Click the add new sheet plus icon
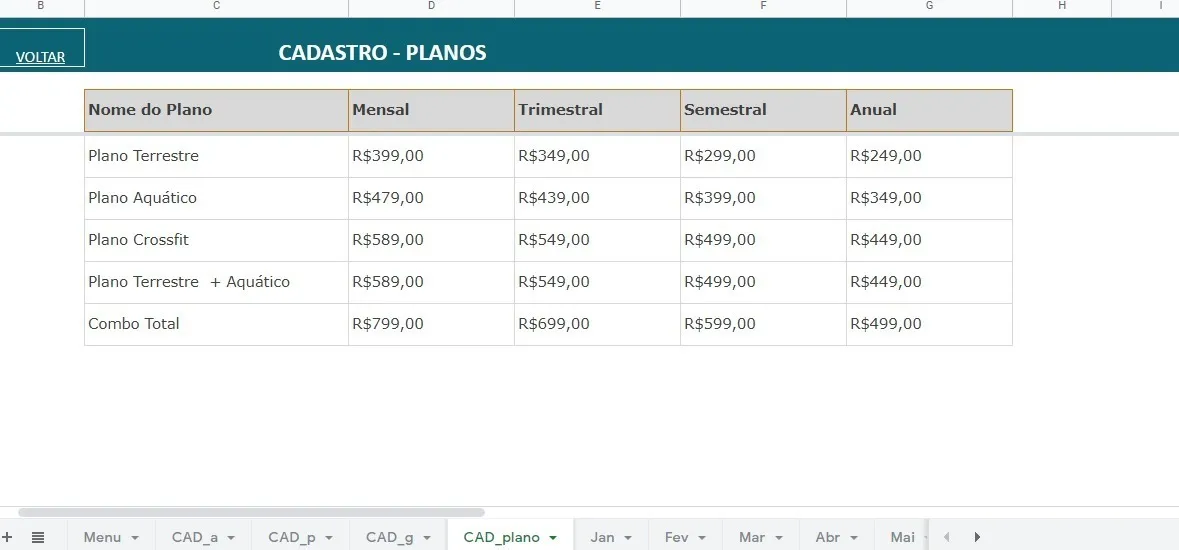1179x550 pixels. [7, 537]
